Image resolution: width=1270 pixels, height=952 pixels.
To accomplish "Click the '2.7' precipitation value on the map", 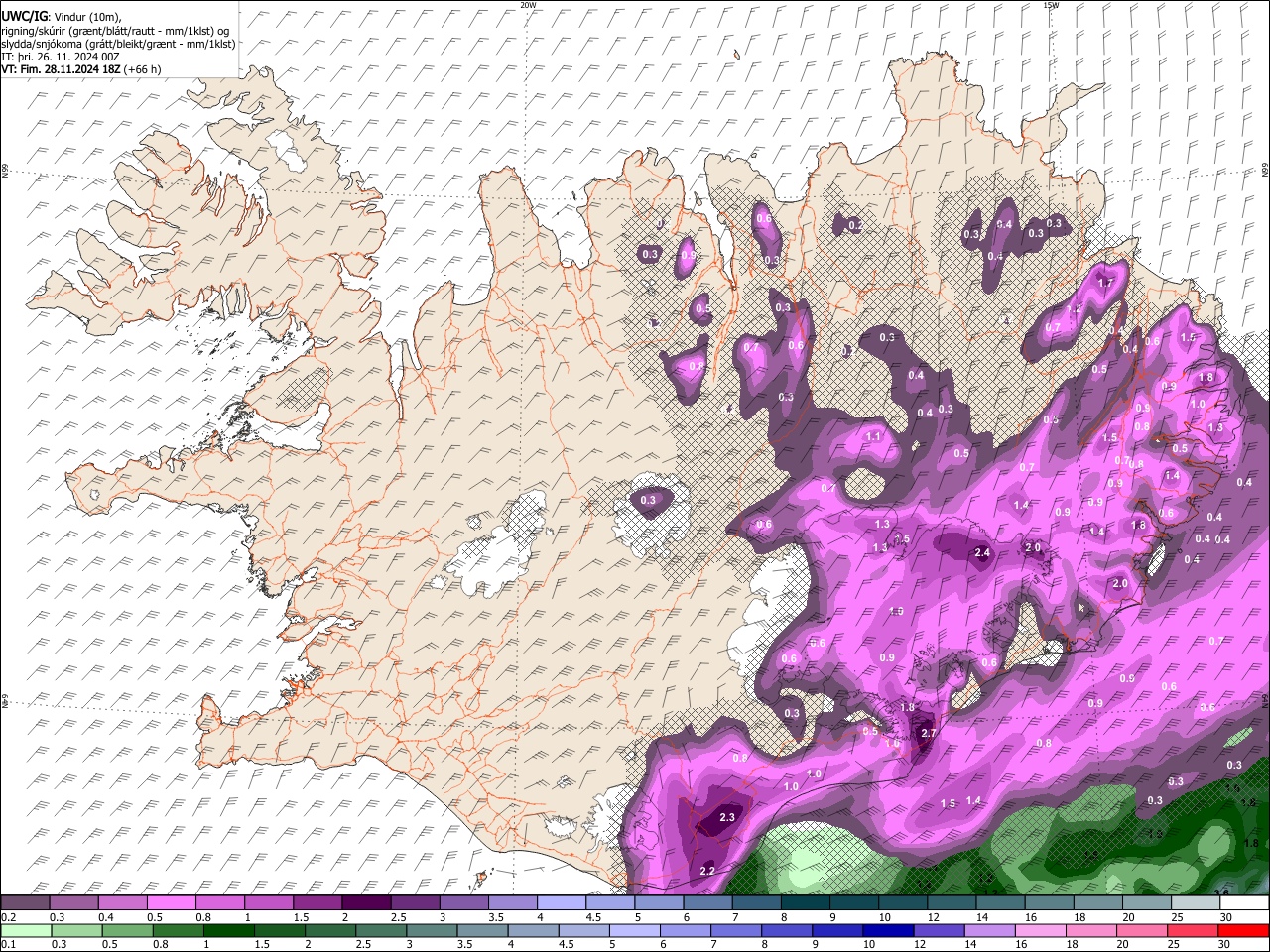I will (x=929, y=733).
